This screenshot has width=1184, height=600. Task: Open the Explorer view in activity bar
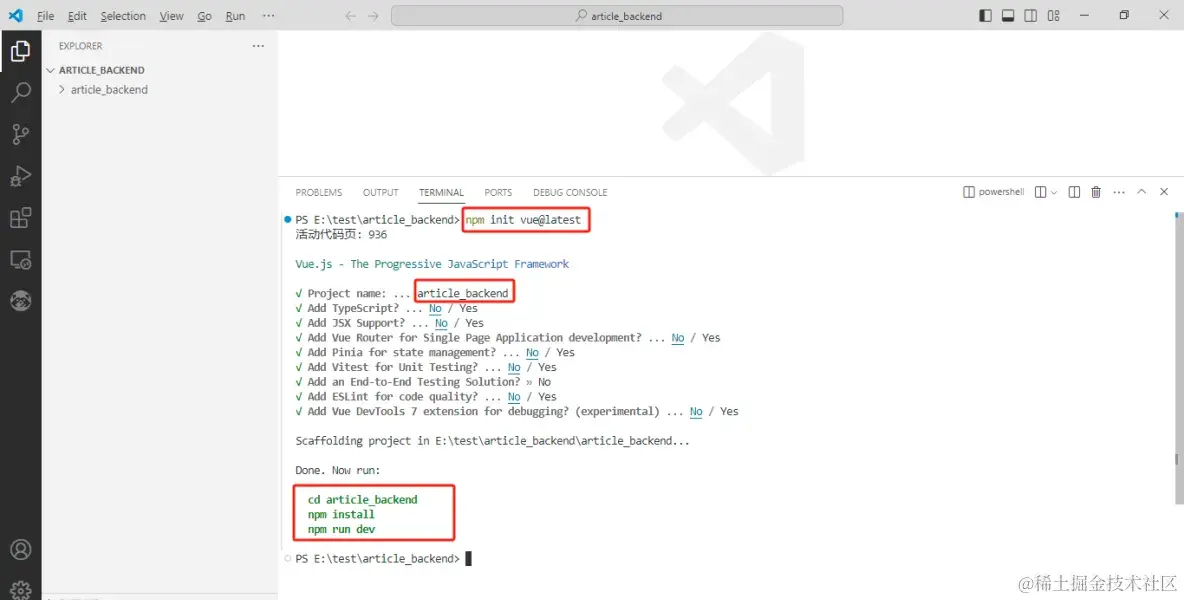tap(20, 51)
